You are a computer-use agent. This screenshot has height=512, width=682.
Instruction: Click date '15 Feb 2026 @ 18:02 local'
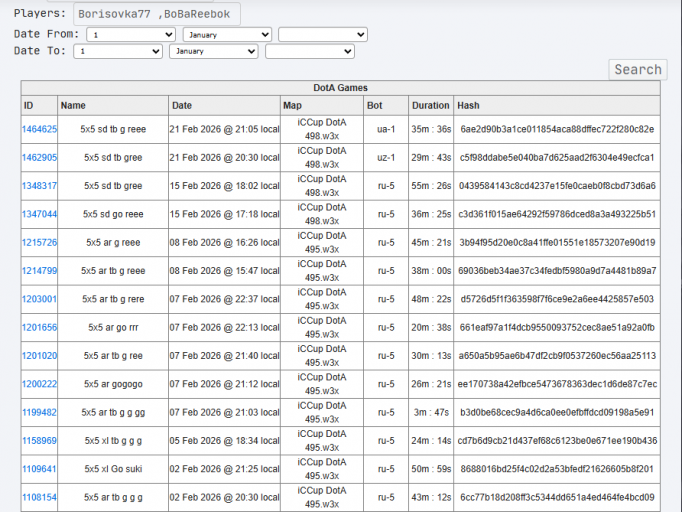pos(224,186)
